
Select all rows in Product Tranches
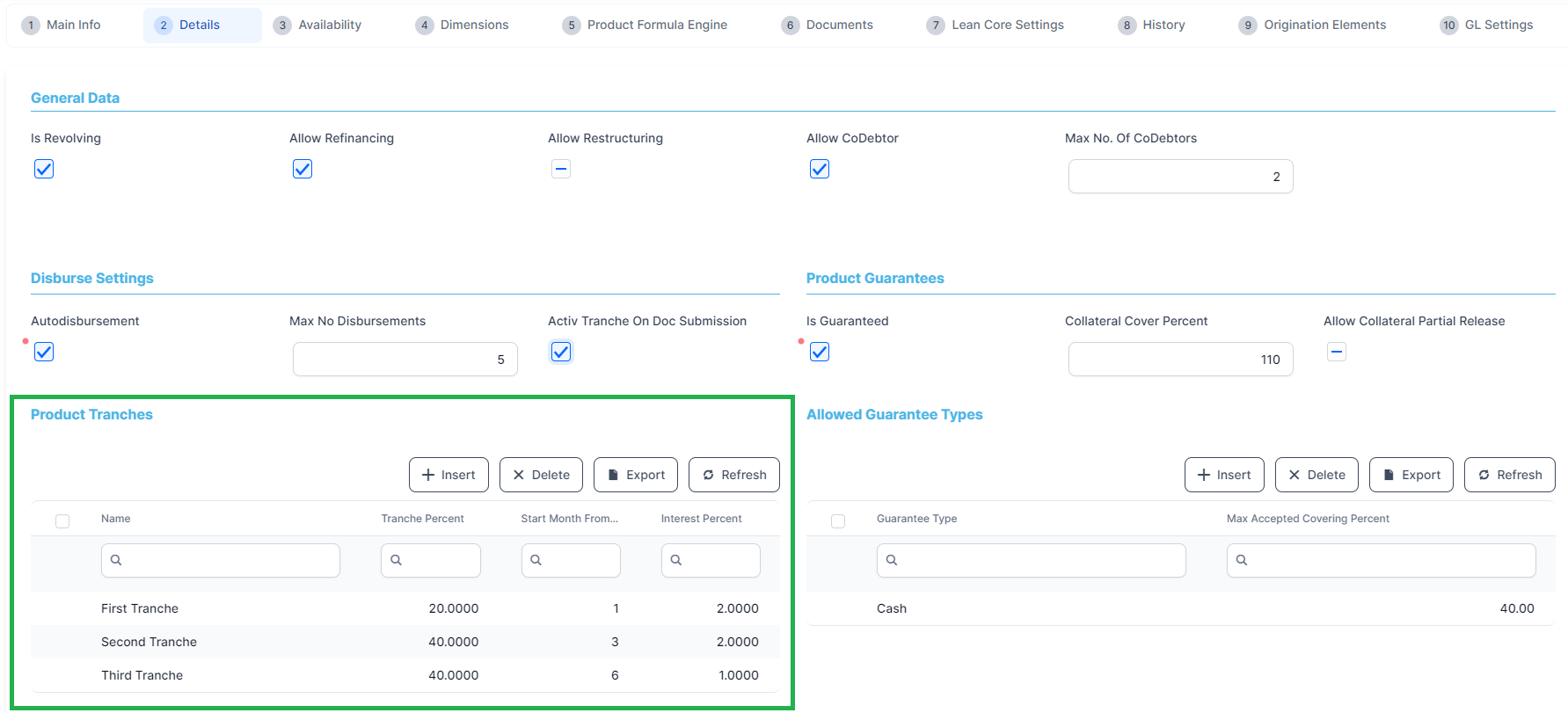tap(62, 520)
